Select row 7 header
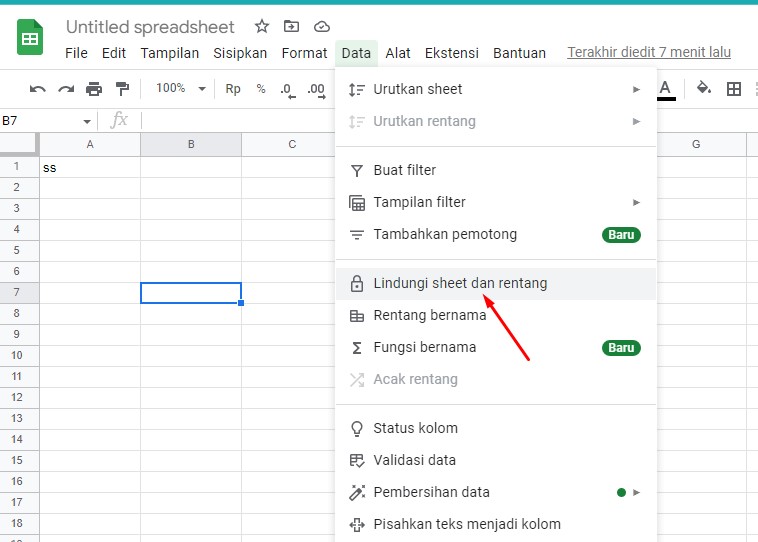The height and width of the screenshot is (542, 758). 17,293
